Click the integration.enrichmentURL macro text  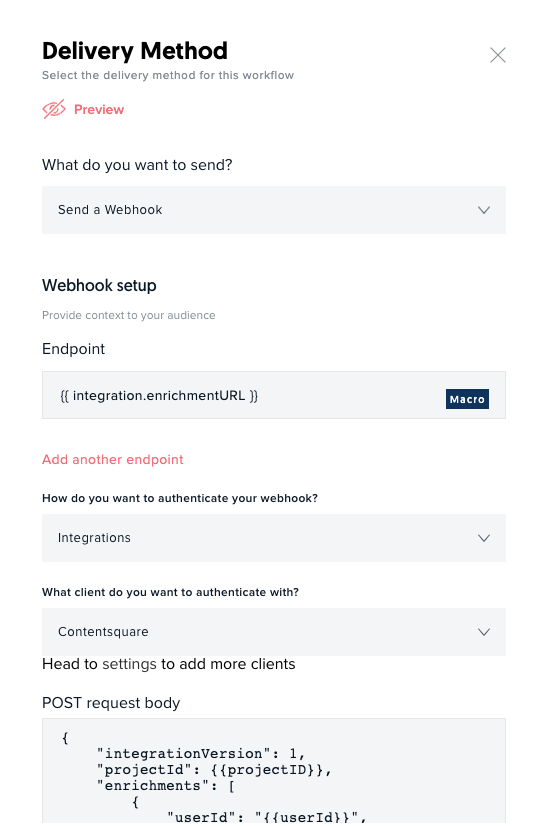point(159,396)
